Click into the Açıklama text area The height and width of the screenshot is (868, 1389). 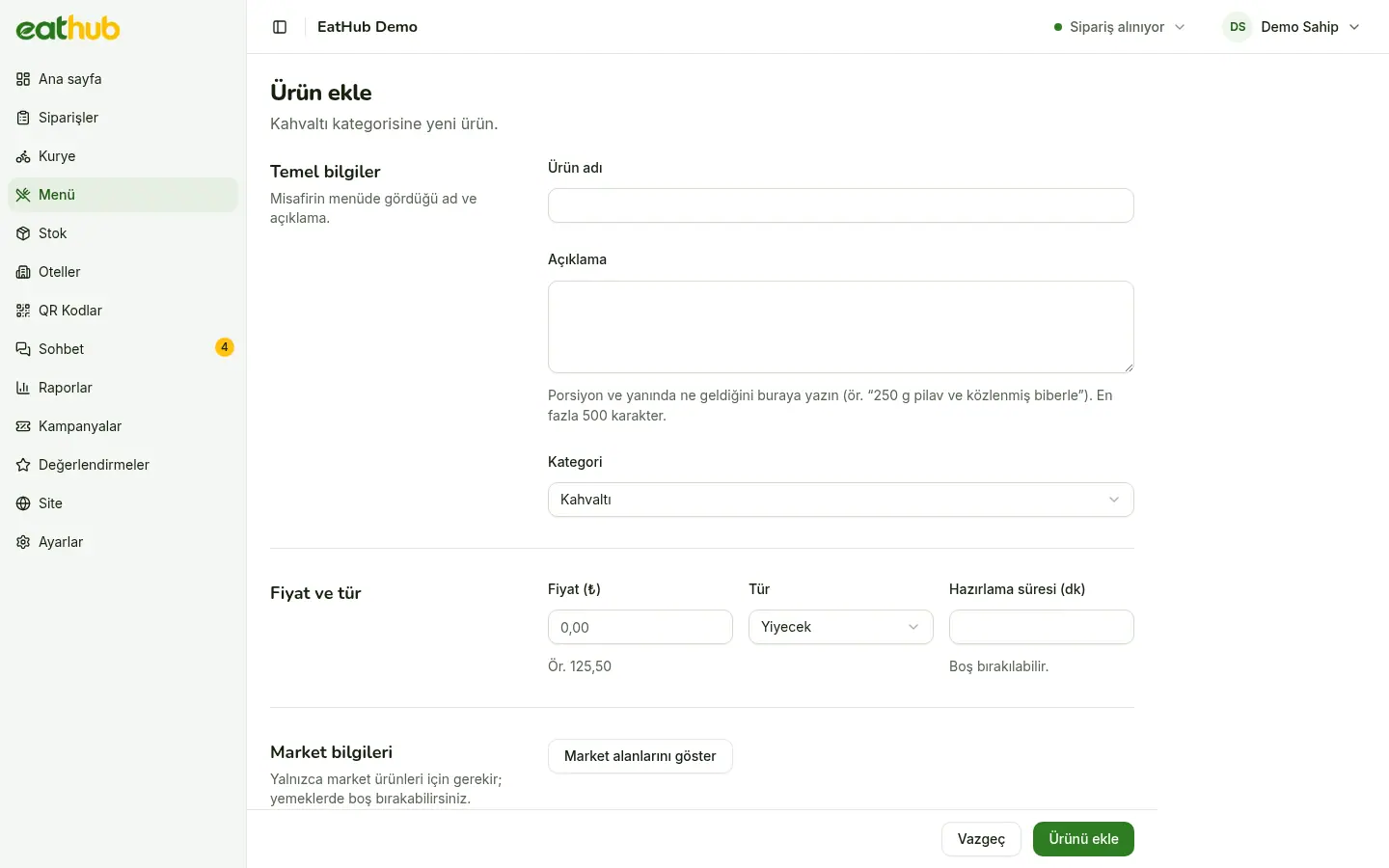[x=841, y=327]
